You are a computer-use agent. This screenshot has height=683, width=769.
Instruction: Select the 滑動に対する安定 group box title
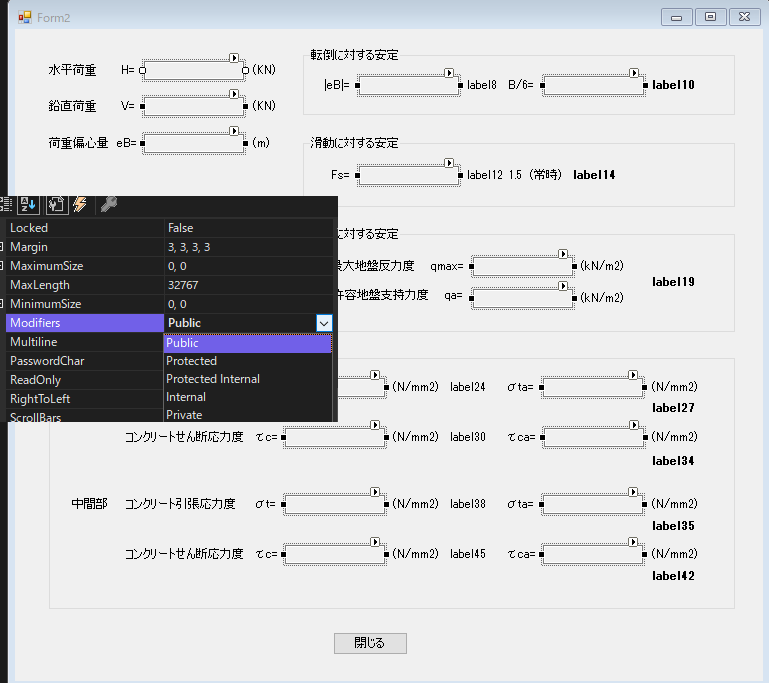[354, 143]
